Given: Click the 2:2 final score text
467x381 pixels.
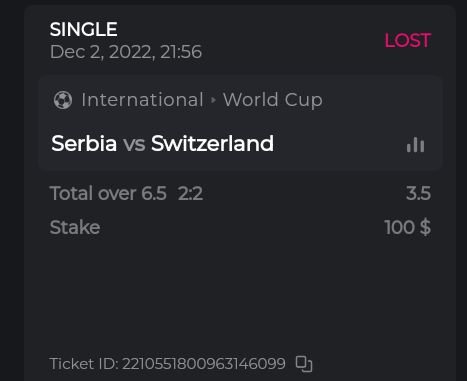Looking at the screenshot, I should pos(190,193).
